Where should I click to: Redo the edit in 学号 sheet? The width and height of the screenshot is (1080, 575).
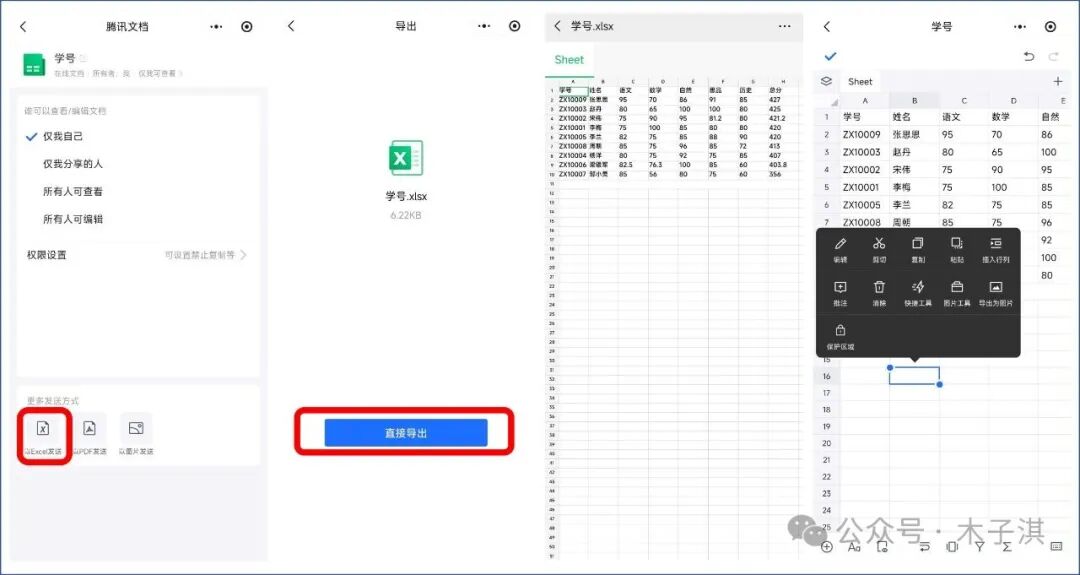click(1052, 56)
